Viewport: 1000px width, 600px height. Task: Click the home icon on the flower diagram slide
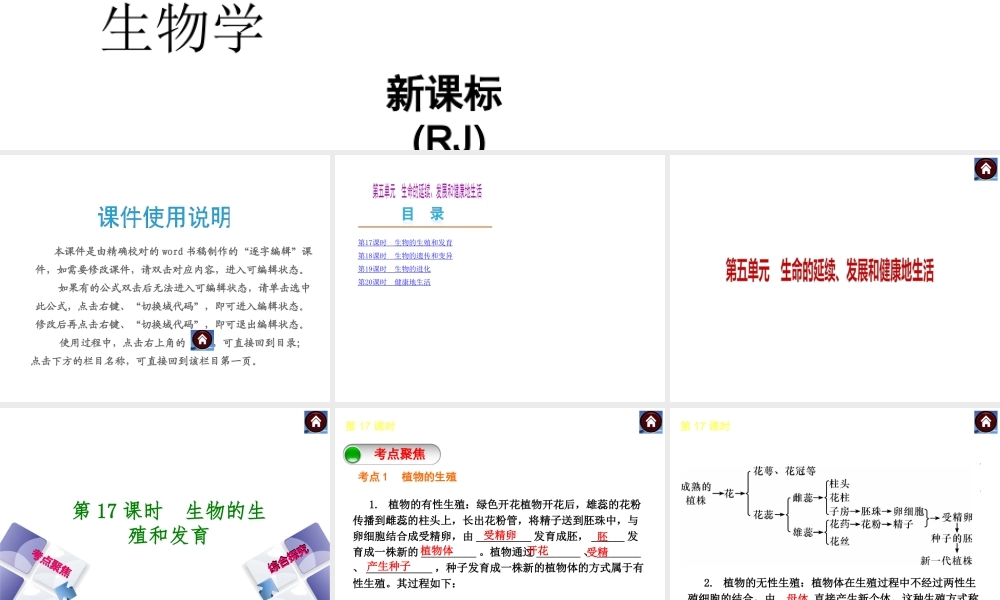click(x=985, y=422)
